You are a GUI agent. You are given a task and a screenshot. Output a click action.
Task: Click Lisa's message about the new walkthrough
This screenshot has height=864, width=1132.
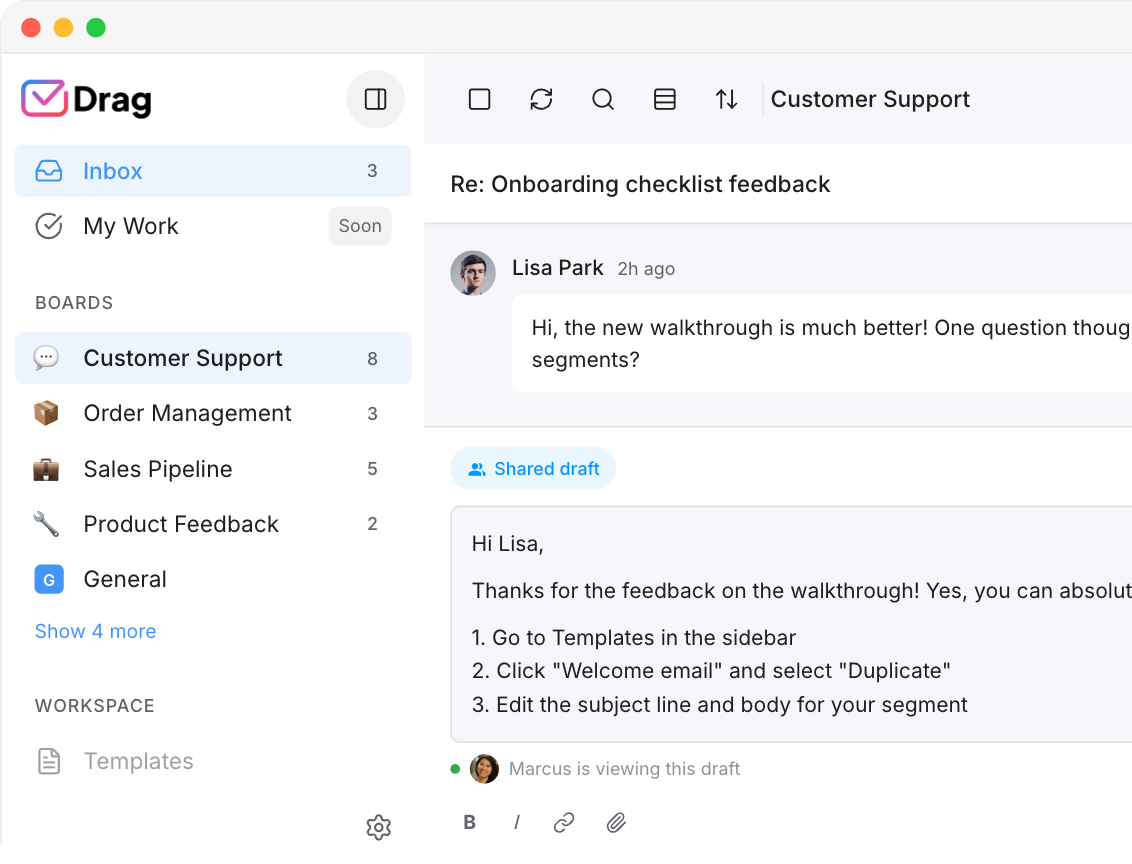pos(822,344)
